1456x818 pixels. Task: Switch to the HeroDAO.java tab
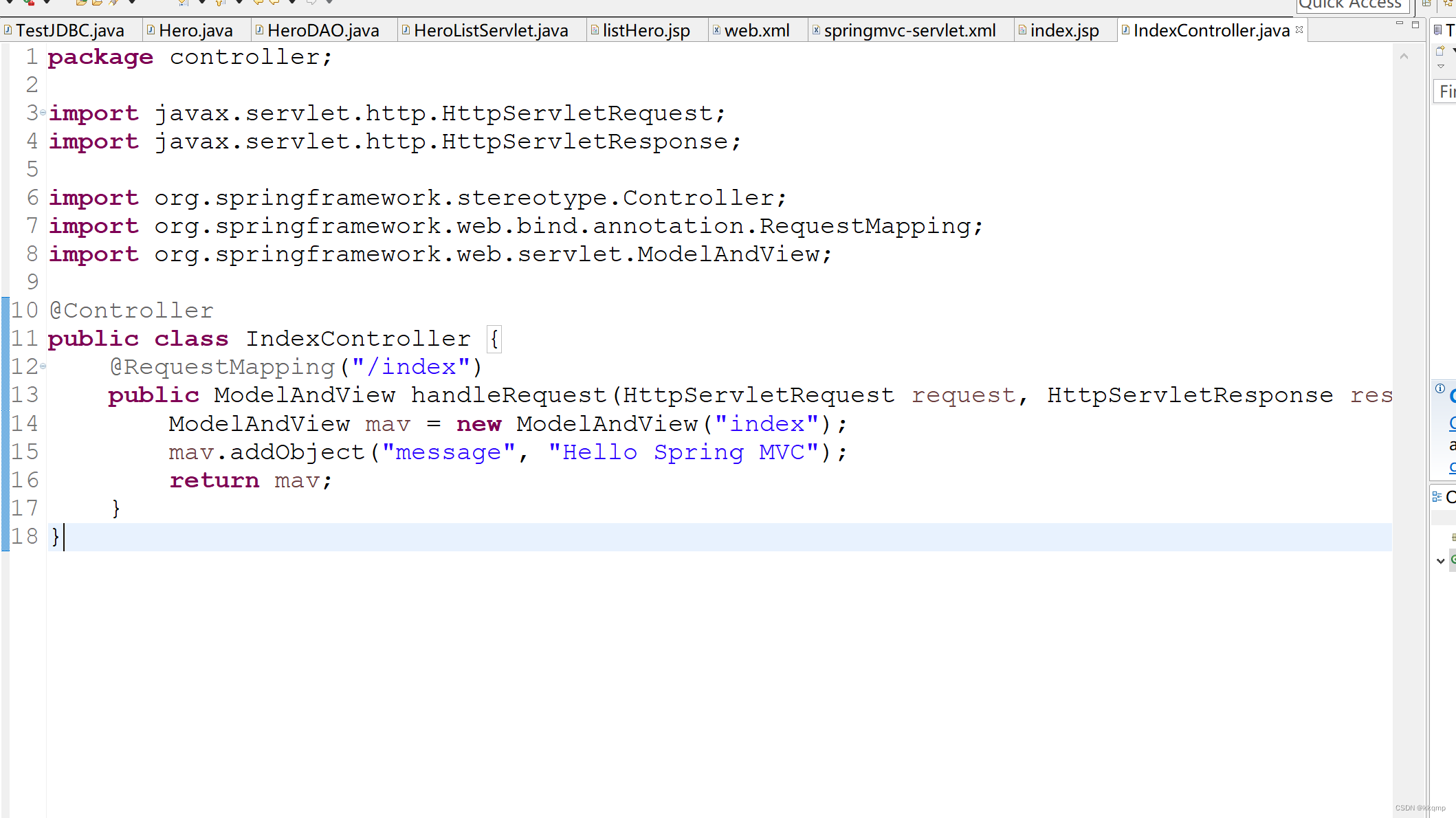323,31
